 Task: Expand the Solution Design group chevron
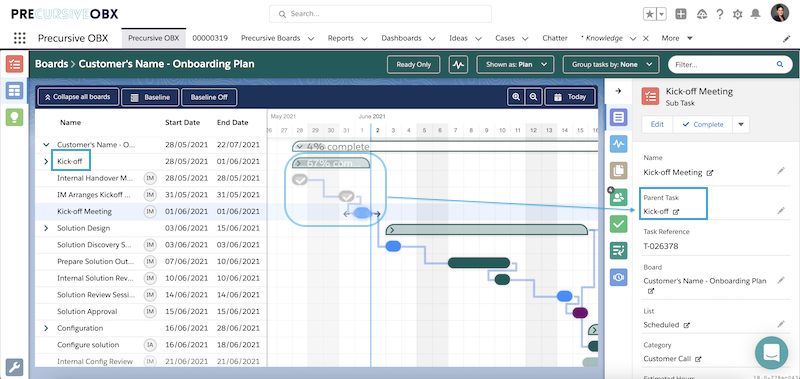tap(46, 228)
